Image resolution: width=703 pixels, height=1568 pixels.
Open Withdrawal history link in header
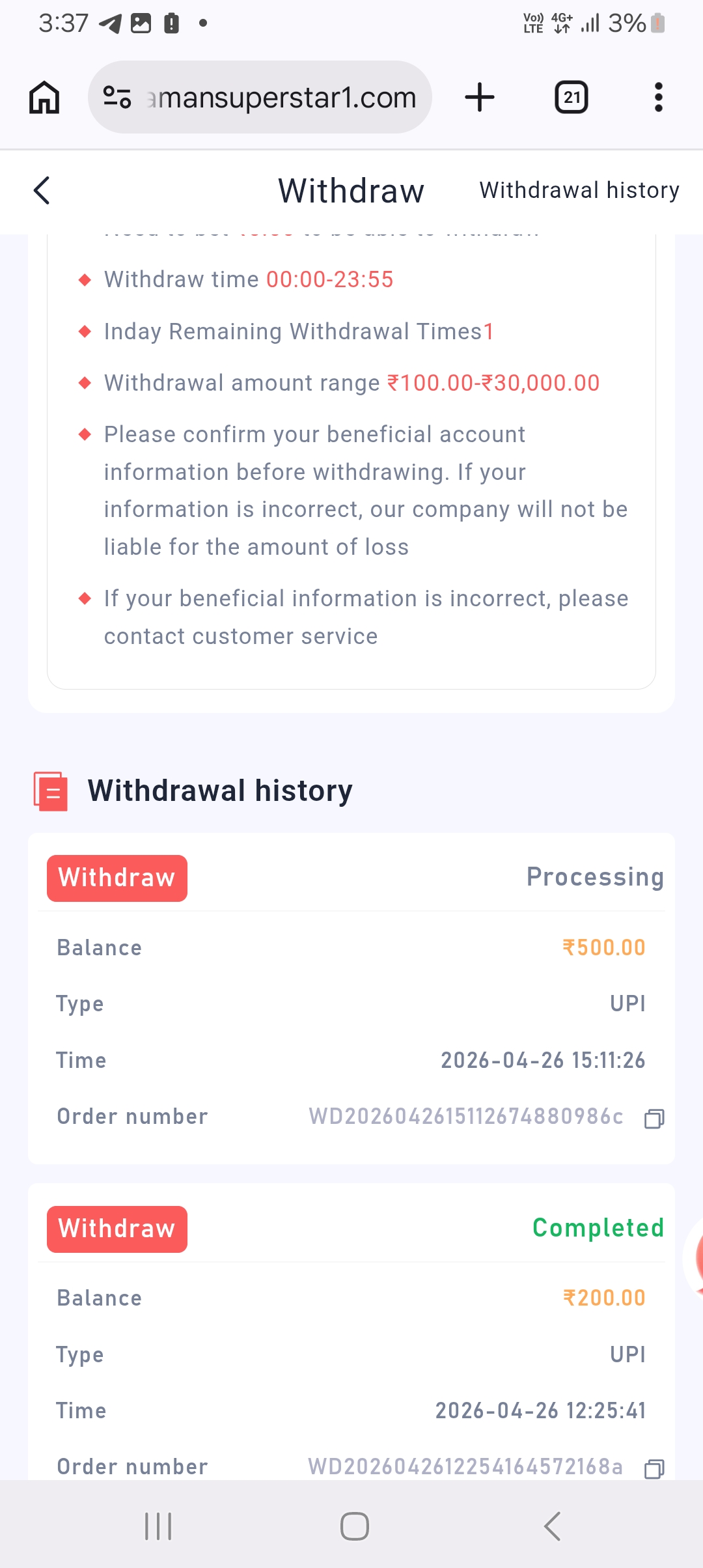(x=579, y=191)
